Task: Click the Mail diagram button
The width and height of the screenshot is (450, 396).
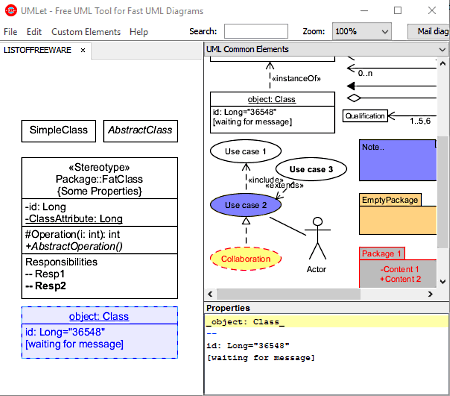Action: [429, 31]
